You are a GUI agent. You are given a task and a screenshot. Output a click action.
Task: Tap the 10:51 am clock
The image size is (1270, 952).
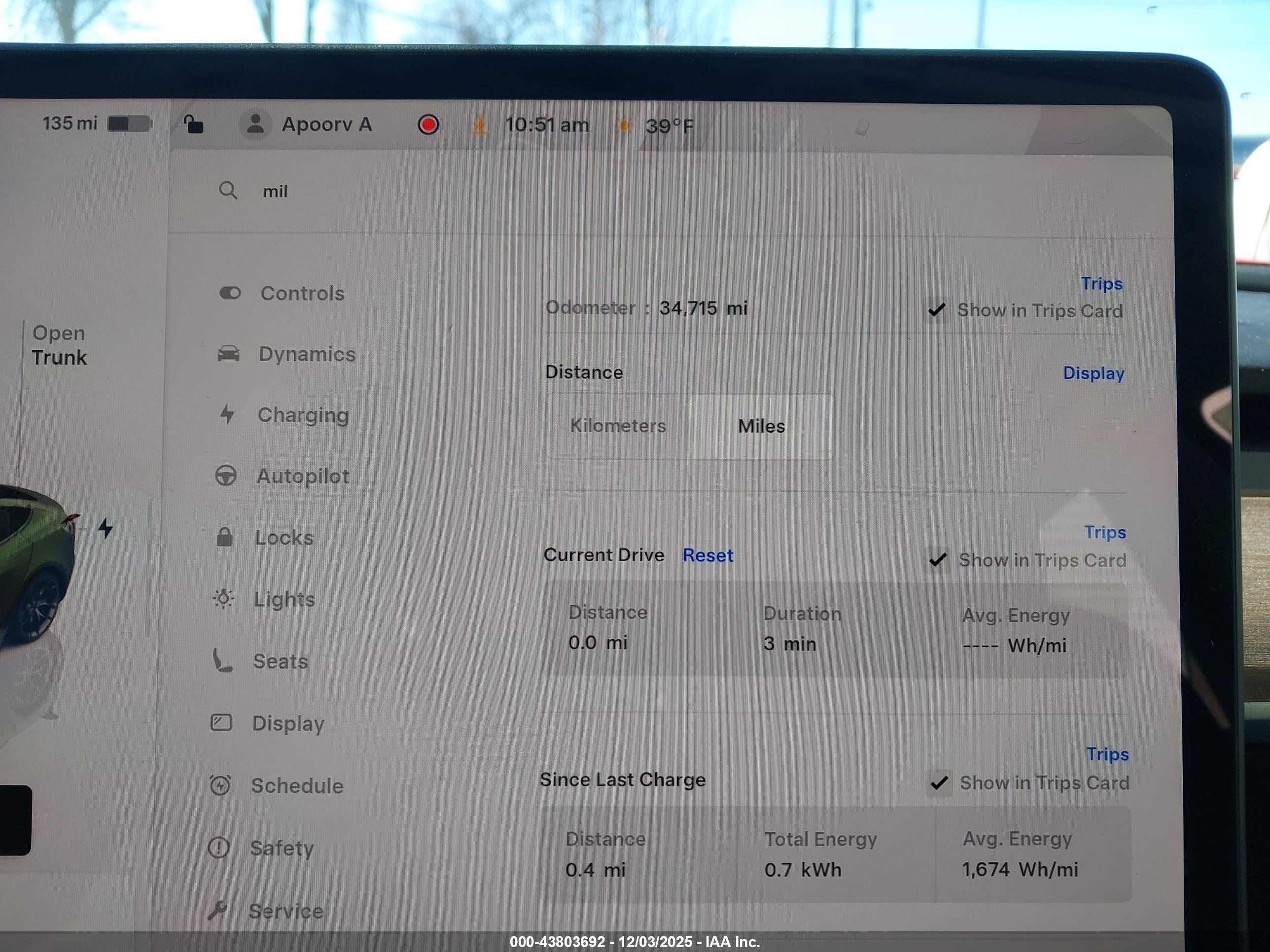tap(547, 125)
